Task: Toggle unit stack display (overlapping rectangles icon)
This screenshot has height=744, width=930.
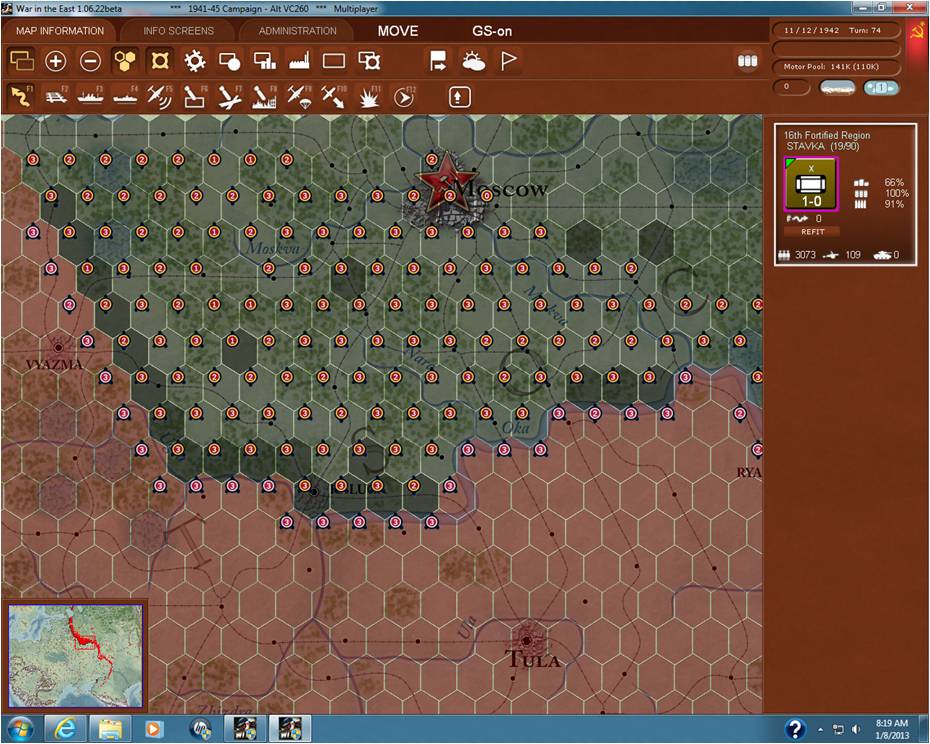Action: 22,61
